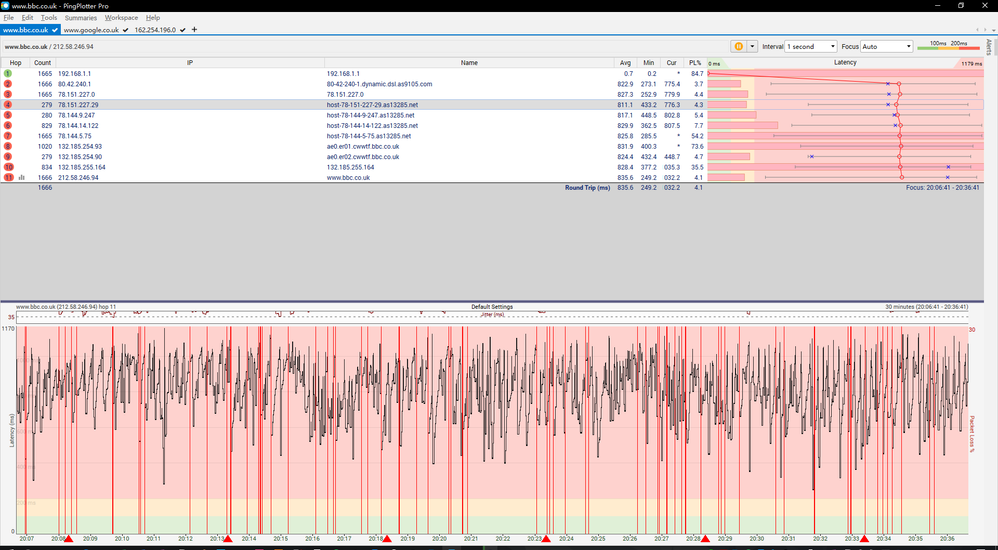Select name ae0.er01.cwwtf.bbc.co.uk
998x550 pixels.
(x=363, y=146)
